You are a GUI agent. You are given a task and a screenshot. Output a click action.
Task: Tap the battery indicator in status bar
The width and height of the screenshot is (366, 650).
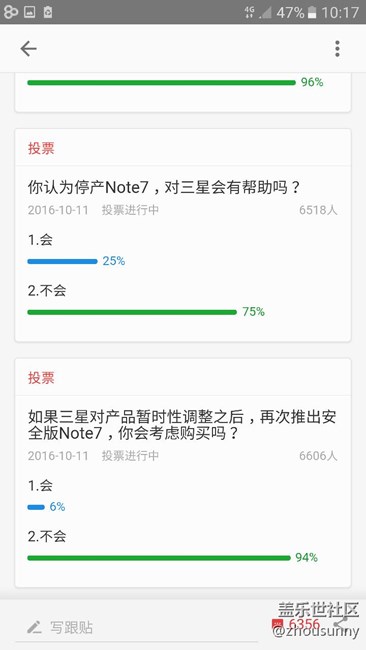(x=312, y=12)
